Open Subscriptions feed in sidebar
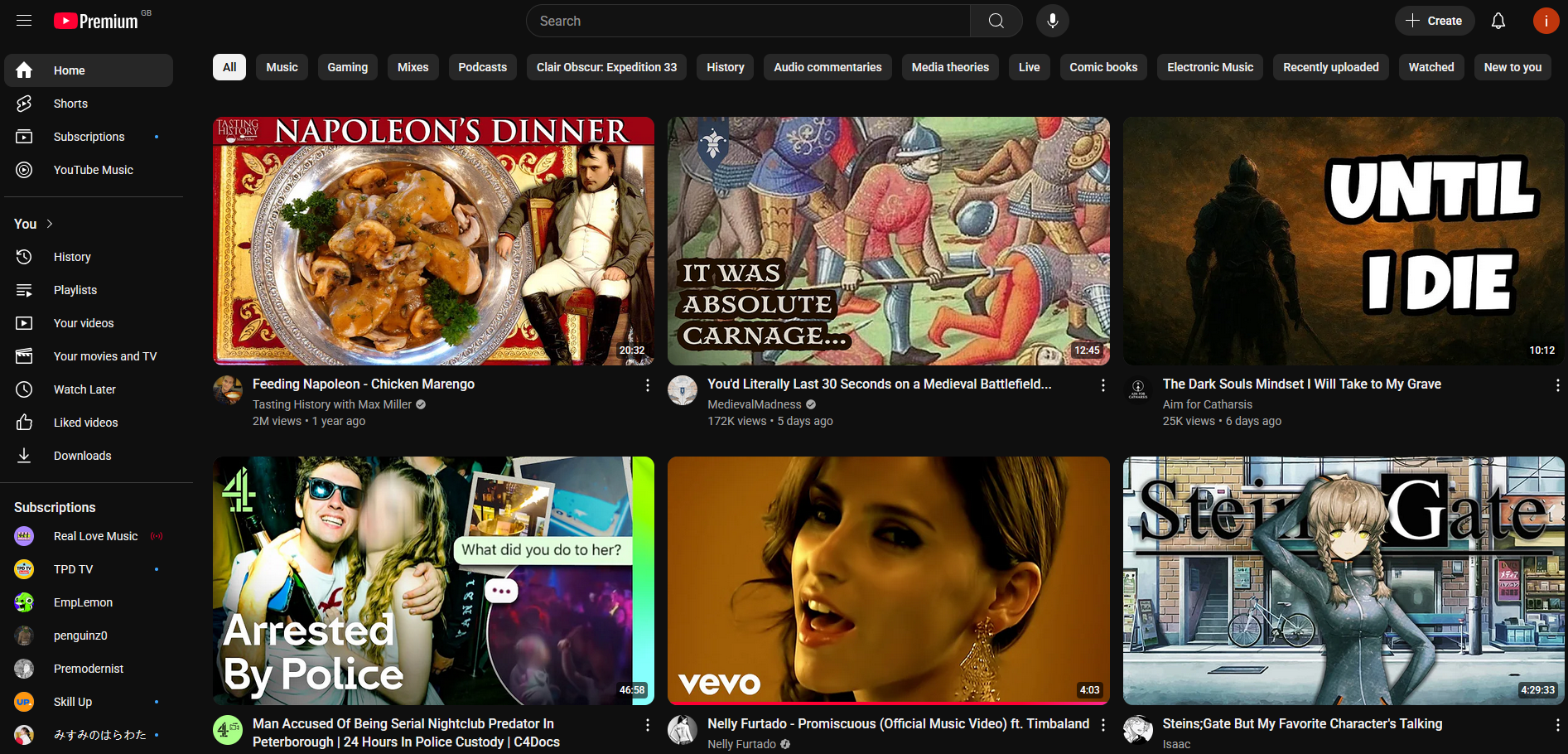 [x=89, y=137]
